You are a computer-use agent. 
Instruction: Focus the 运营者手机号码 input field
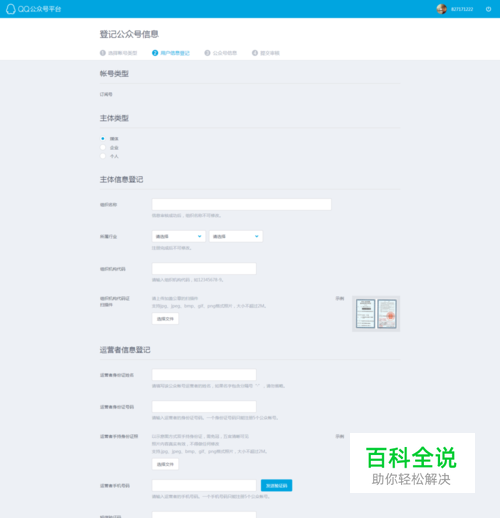204,485
